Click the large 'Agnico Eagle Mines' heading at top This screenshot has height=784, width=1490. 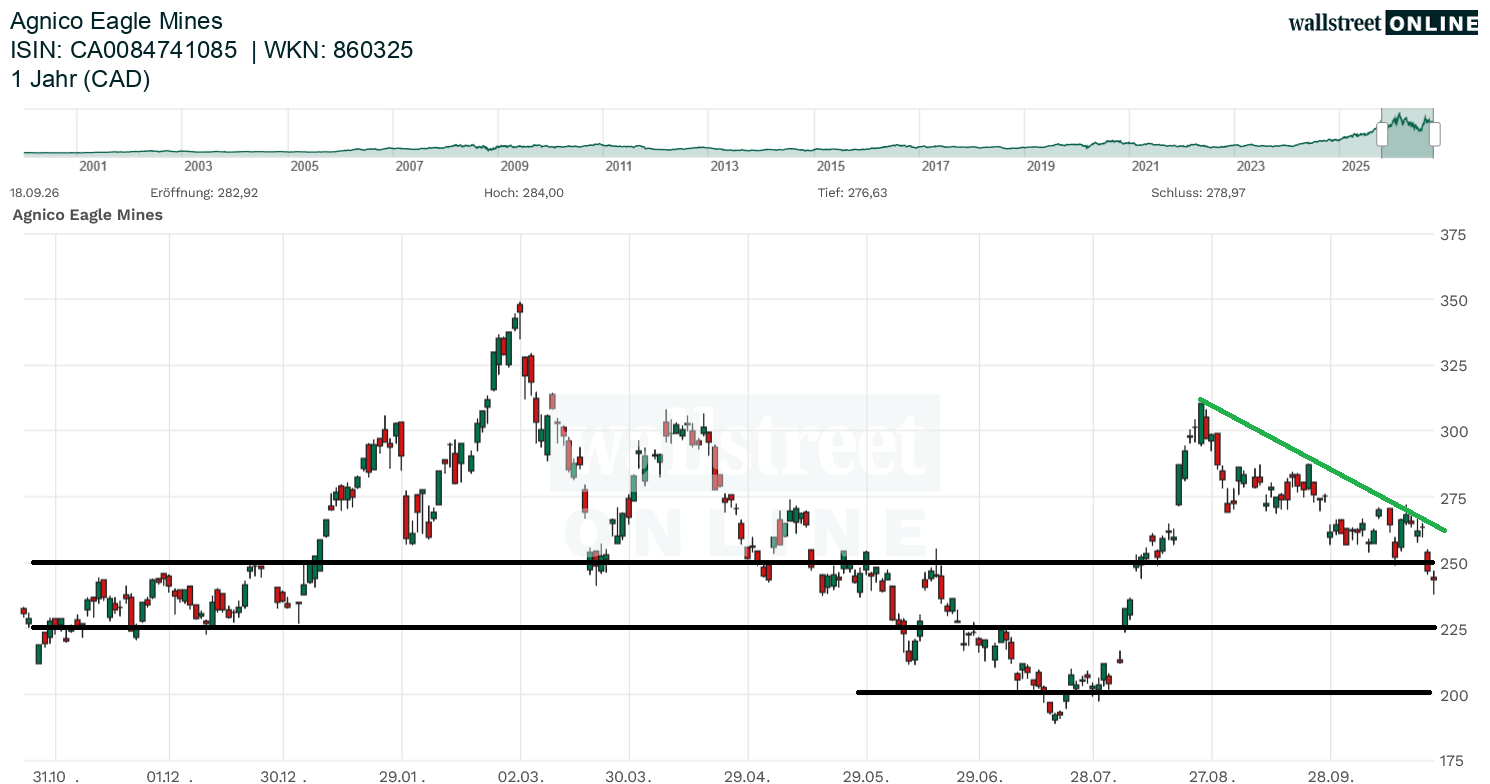pos(116,20)
